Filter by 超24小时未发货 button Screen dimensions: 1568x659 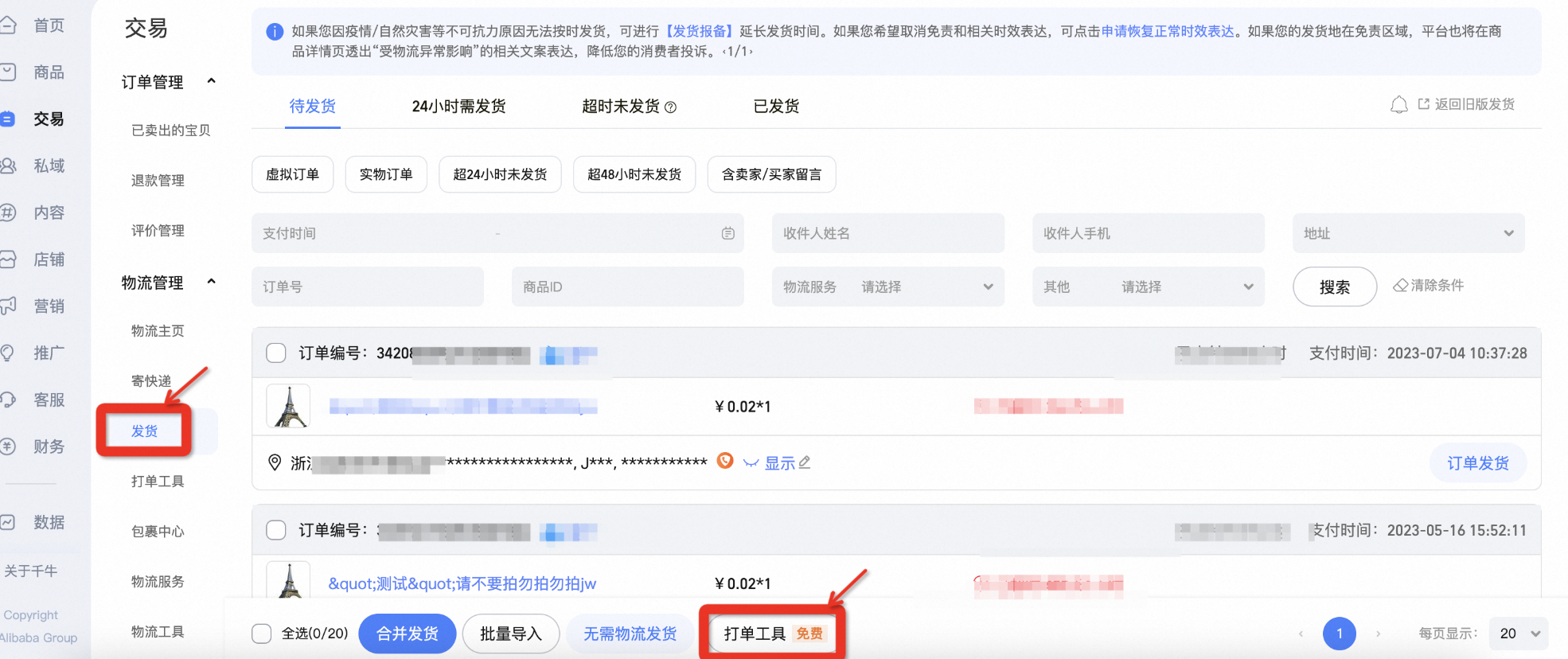click(x=500, y=174)
